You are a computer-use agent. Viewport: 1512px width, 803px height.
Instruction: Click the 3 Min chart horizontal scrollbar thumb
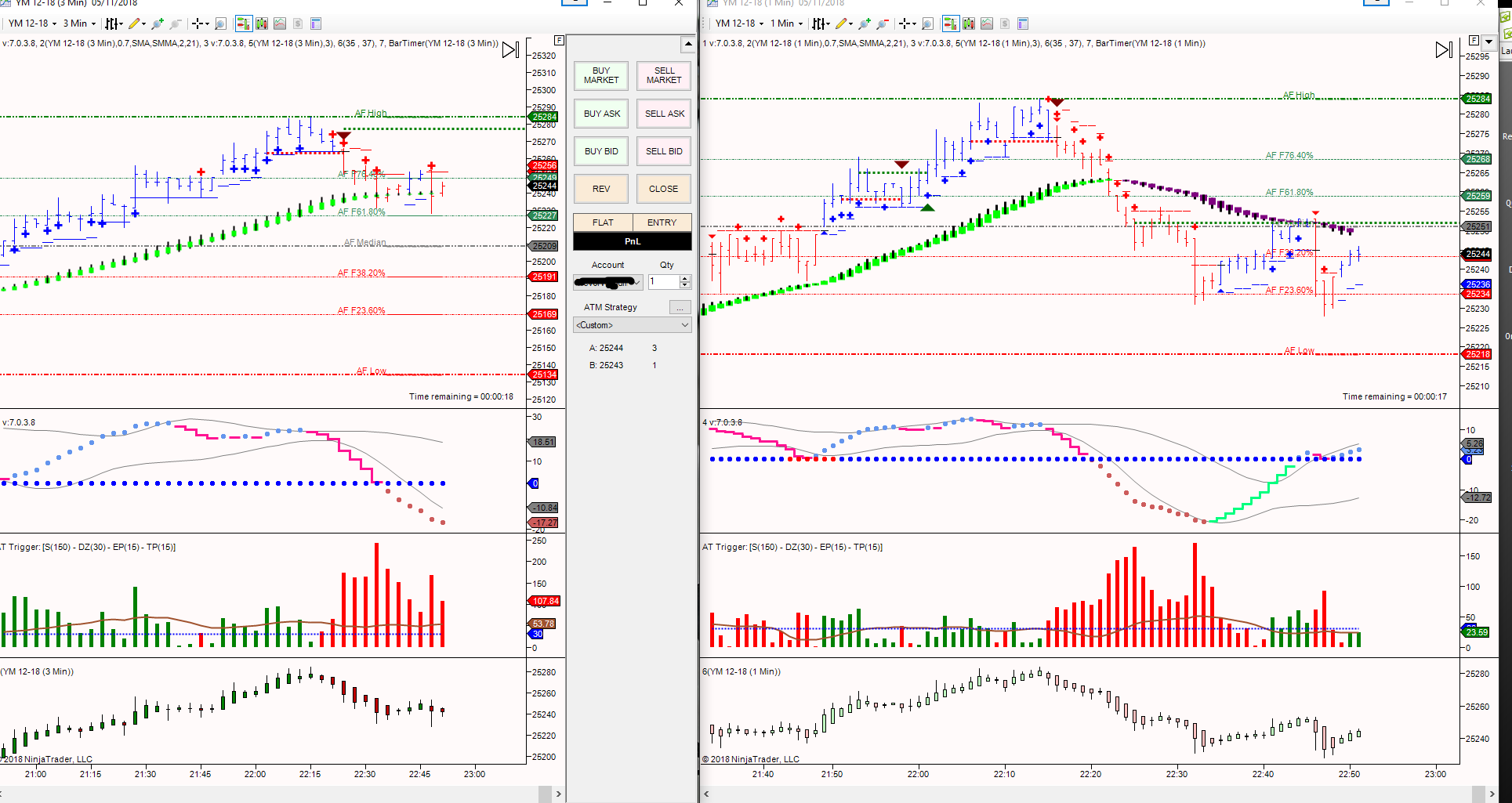tap(545, 794)
